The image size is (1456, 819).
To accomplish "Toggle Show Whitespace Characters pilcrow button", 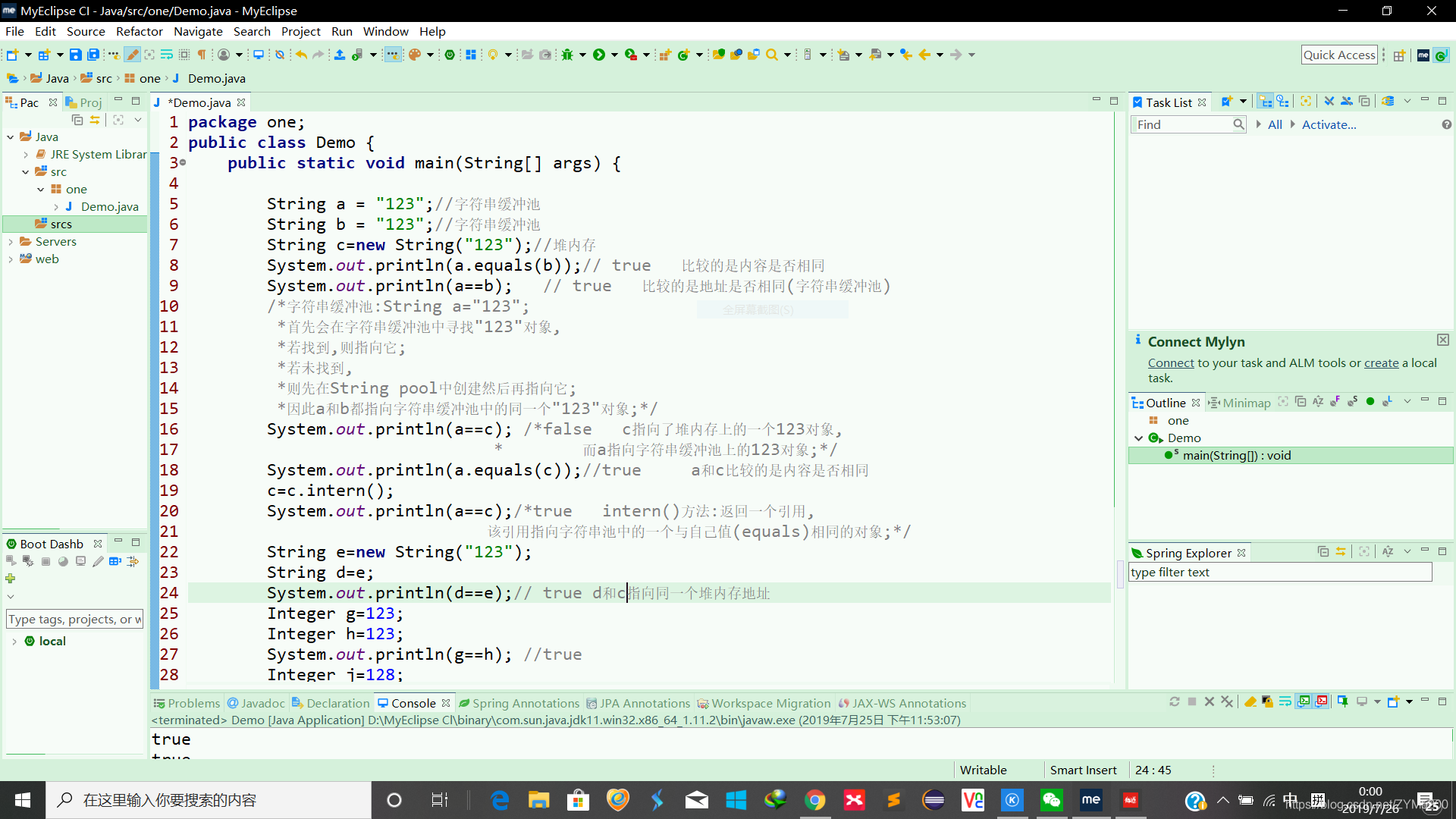I will click(x=202, y=55).
